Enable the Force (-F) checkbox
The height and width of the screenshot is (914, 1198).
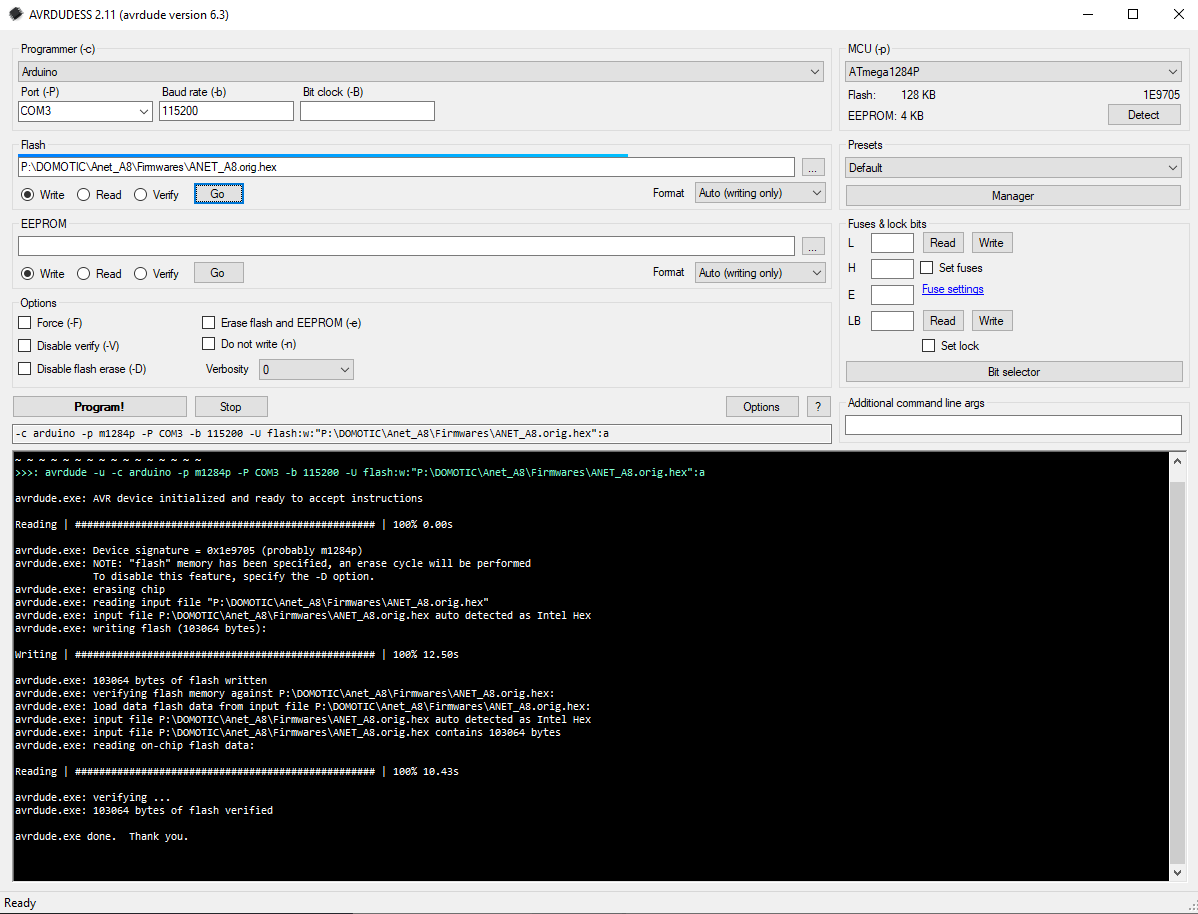(x=24, y=322)
